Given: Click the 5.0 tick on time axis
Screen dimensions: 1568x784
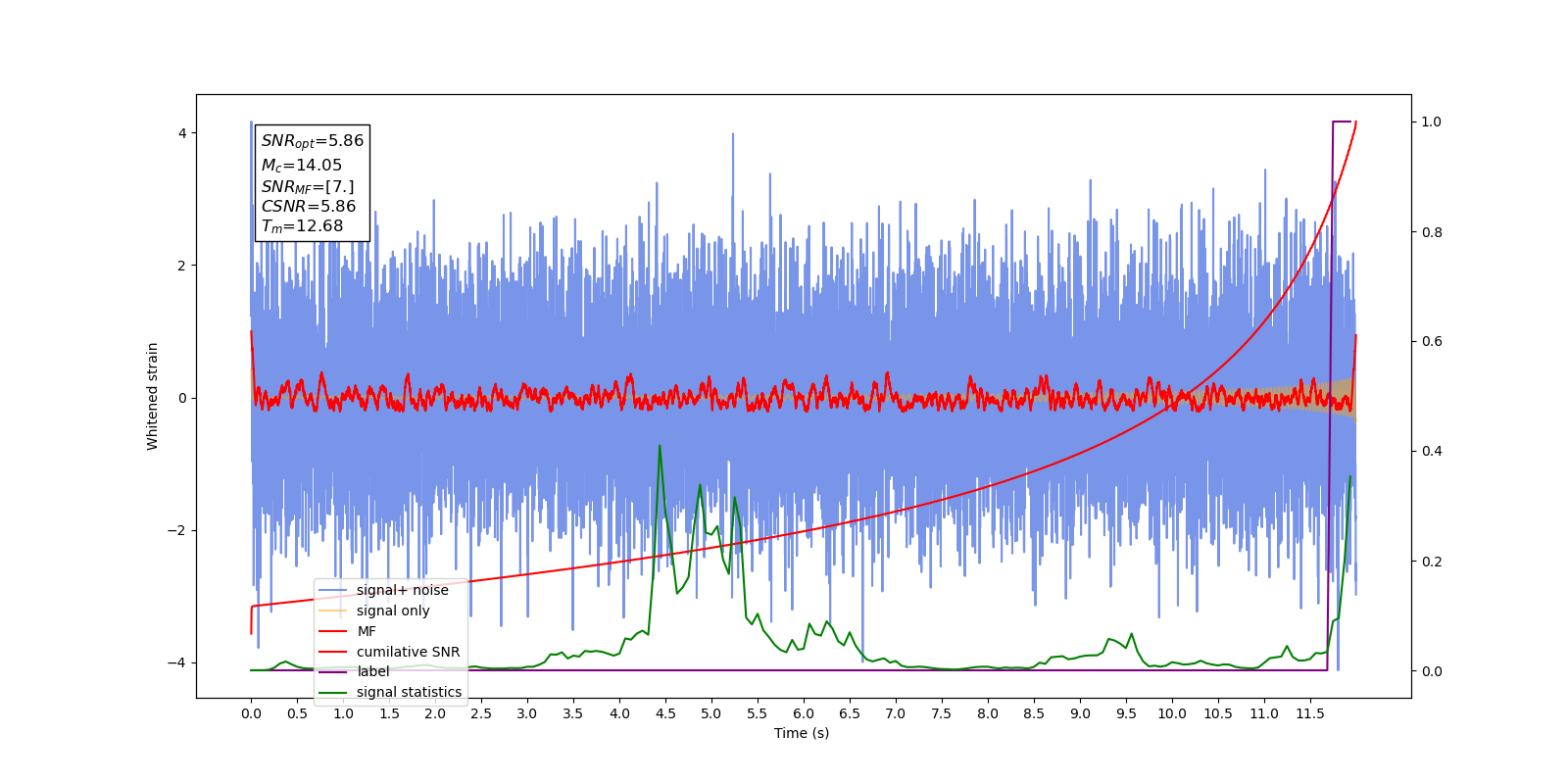Looking at the screenshot, I should pyautogui.click(x=711, y=713).
